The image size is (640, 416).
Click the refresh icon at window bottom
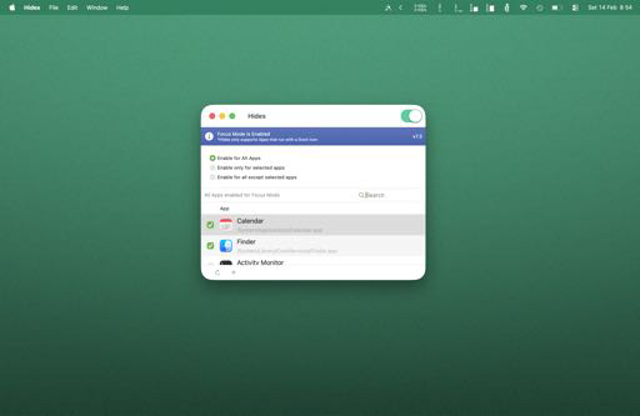click(x=217, y=272)
